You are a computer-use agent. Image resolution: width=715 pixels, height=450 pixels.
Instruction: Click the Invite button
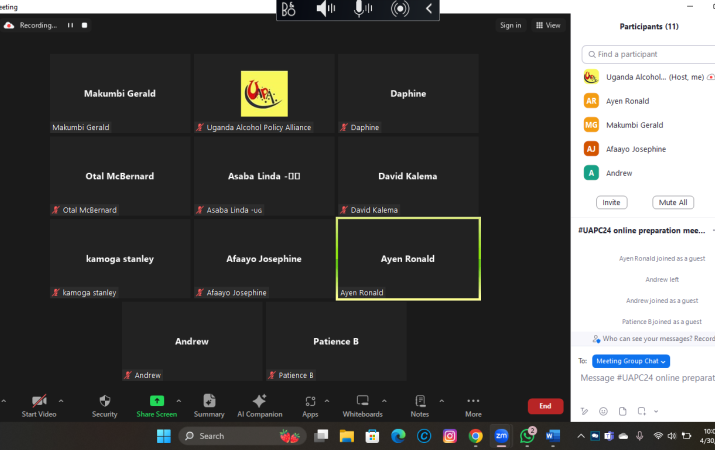(611, 202)
